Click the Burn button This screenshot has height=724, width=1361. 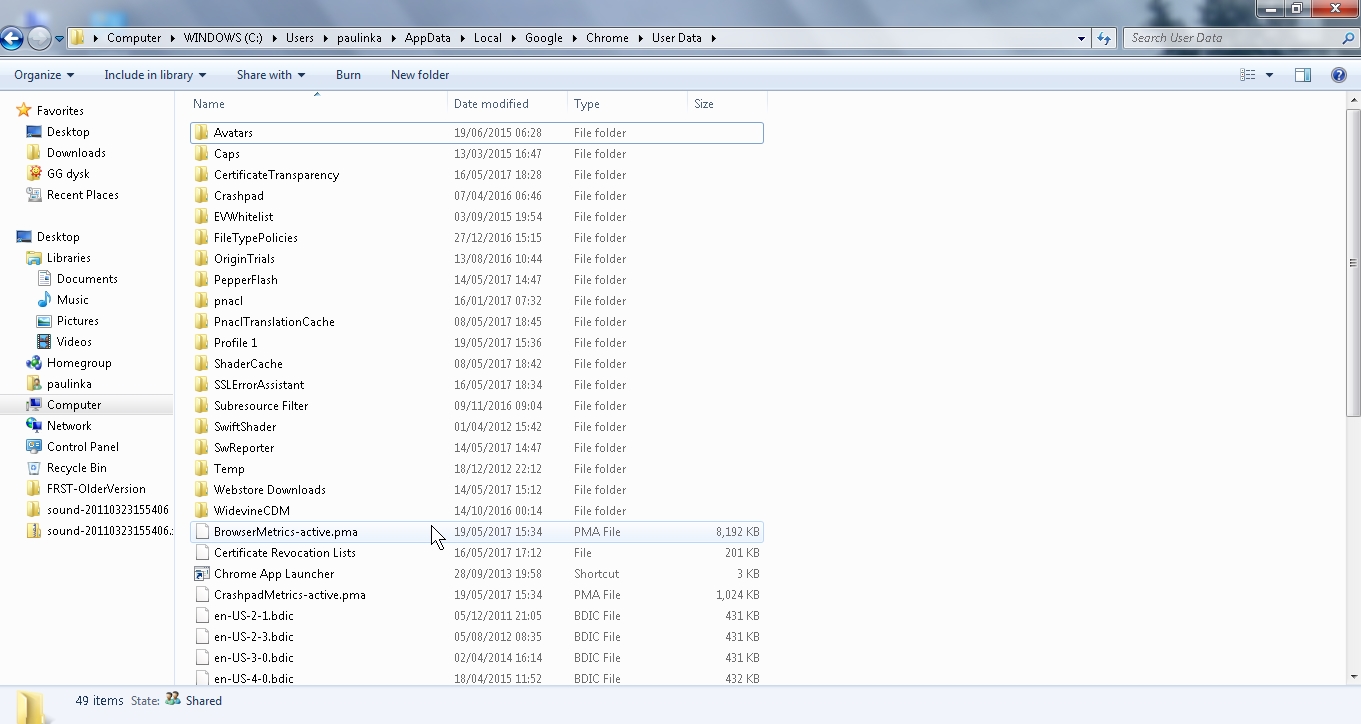click(x=348, y=75)
